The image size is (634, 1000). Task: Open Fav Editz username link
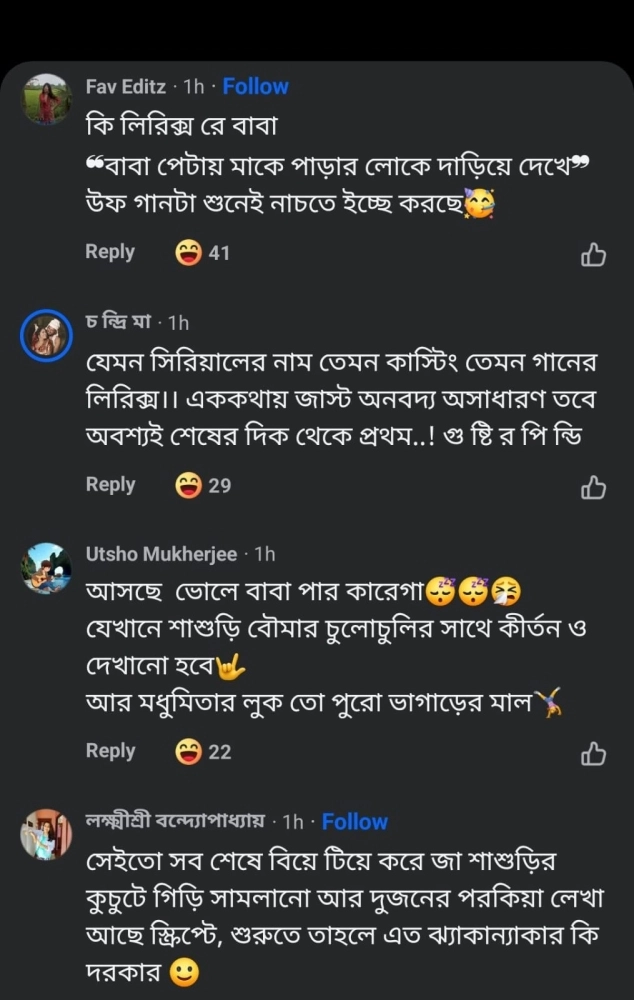[x=126, y=87]
